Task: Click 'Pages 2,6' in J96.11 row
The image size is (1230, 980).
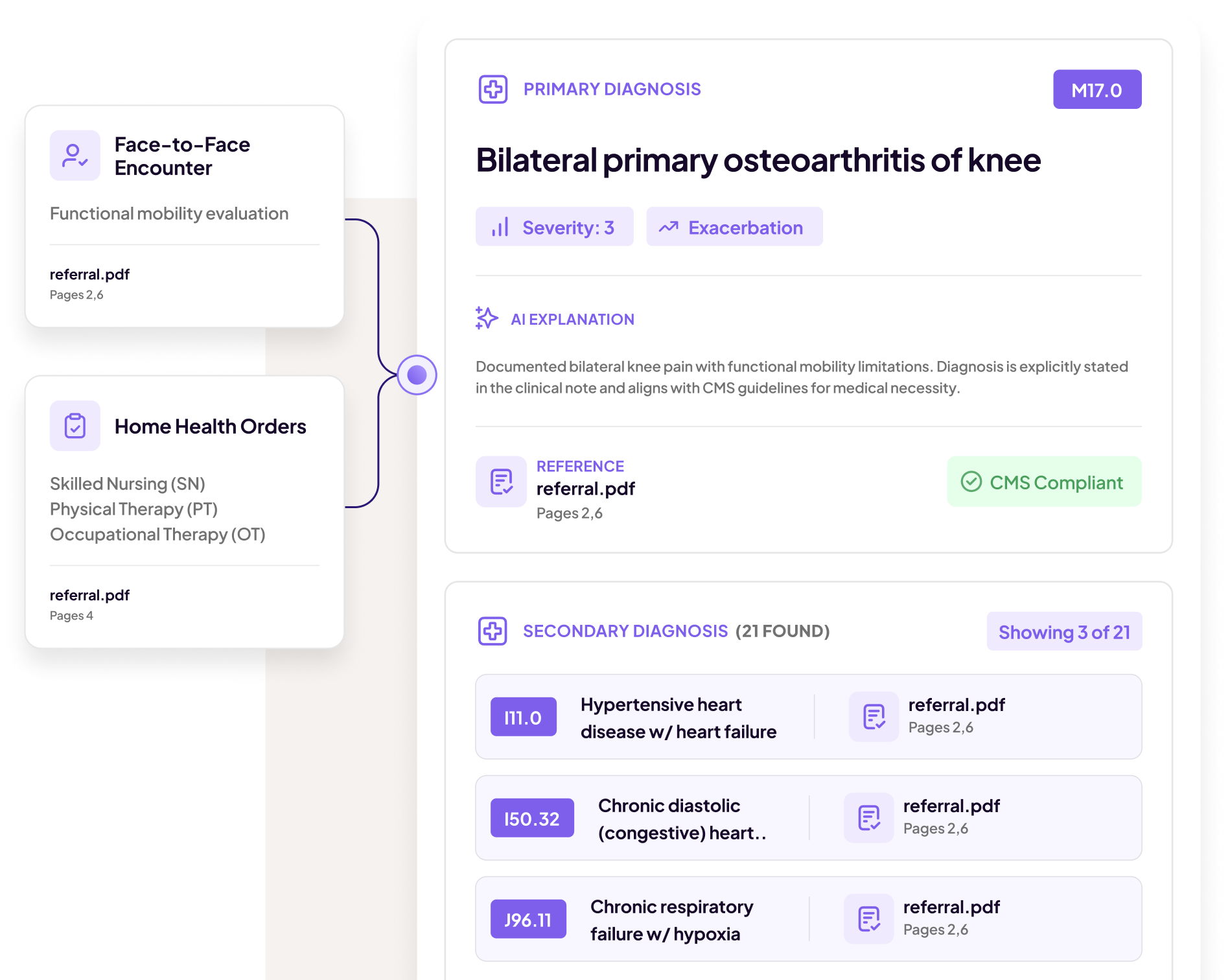Action: (936, 930)
